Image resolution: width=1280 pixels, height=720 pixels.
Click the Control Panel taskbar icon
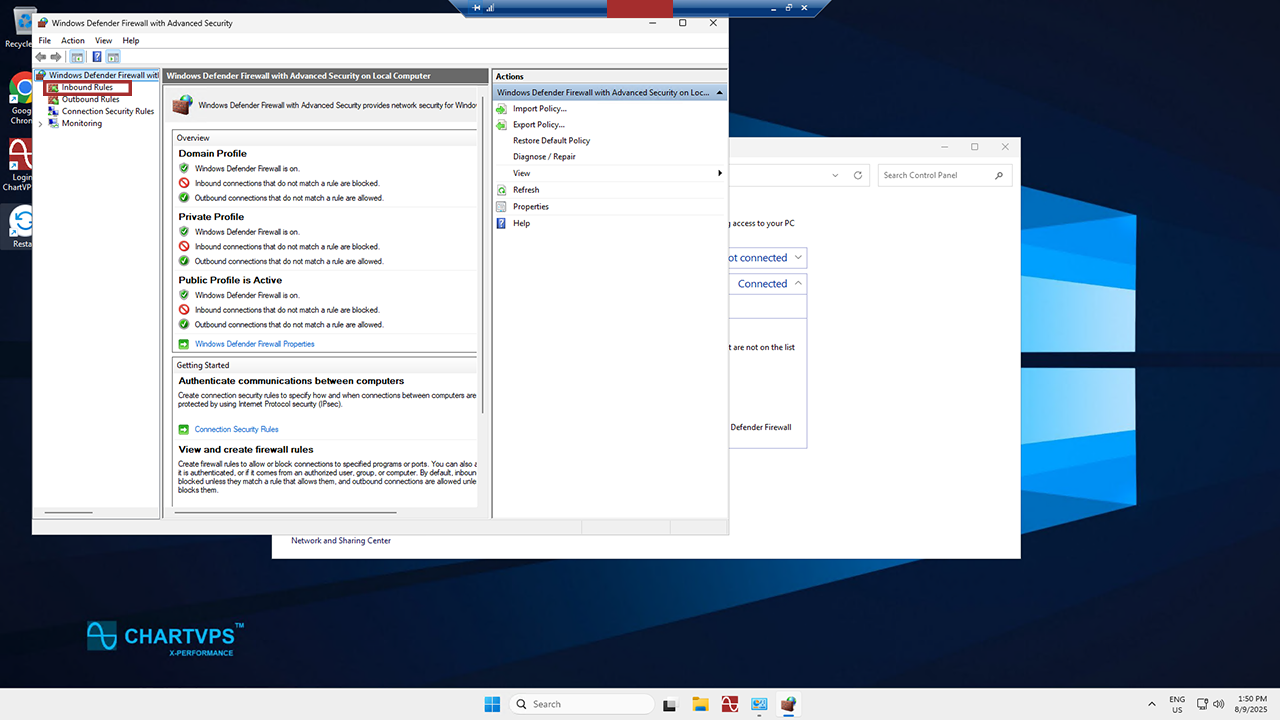759,704
